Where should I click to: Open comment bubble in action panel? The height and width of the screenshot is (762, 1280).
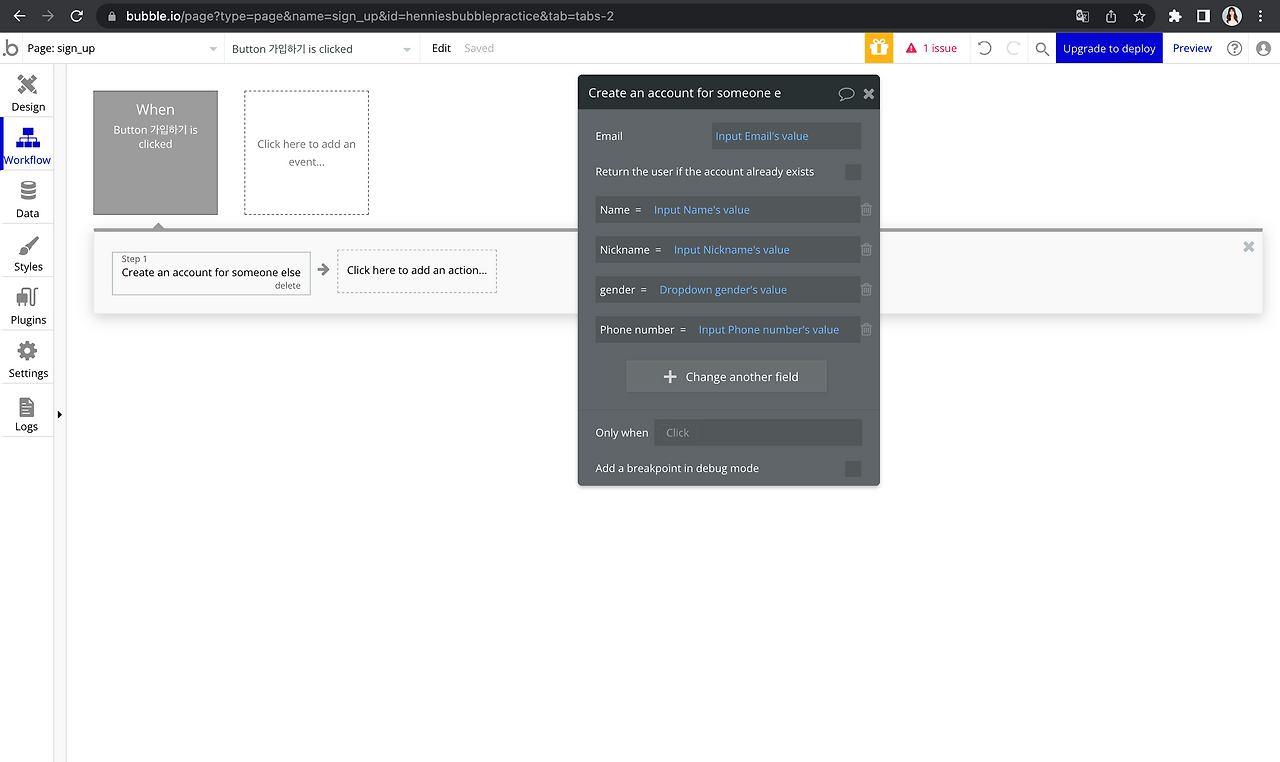846,94
